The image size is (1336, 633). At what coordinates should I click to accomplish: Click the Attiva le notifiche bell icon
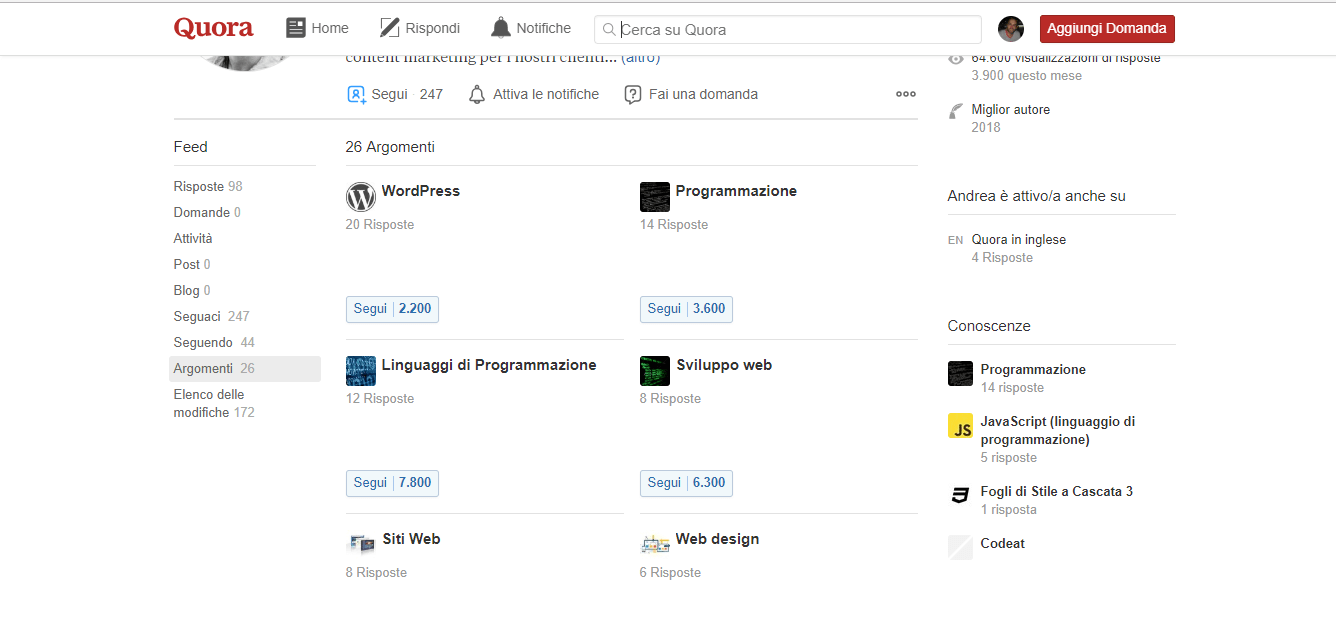point(477,94)
